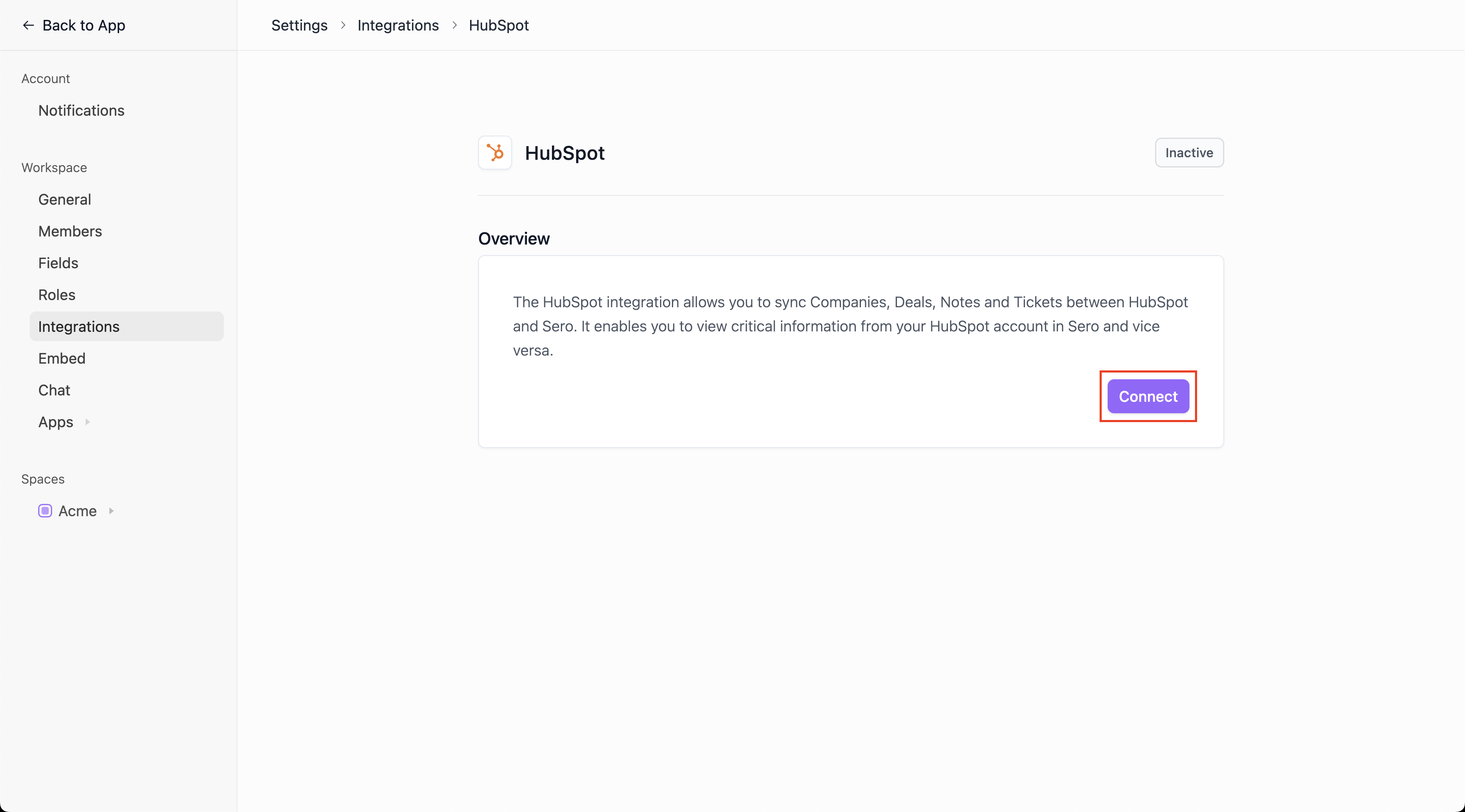Toggle the Inactive status badge
This screenshot has height=812, width=1465.
click(x=1189, y=153)
